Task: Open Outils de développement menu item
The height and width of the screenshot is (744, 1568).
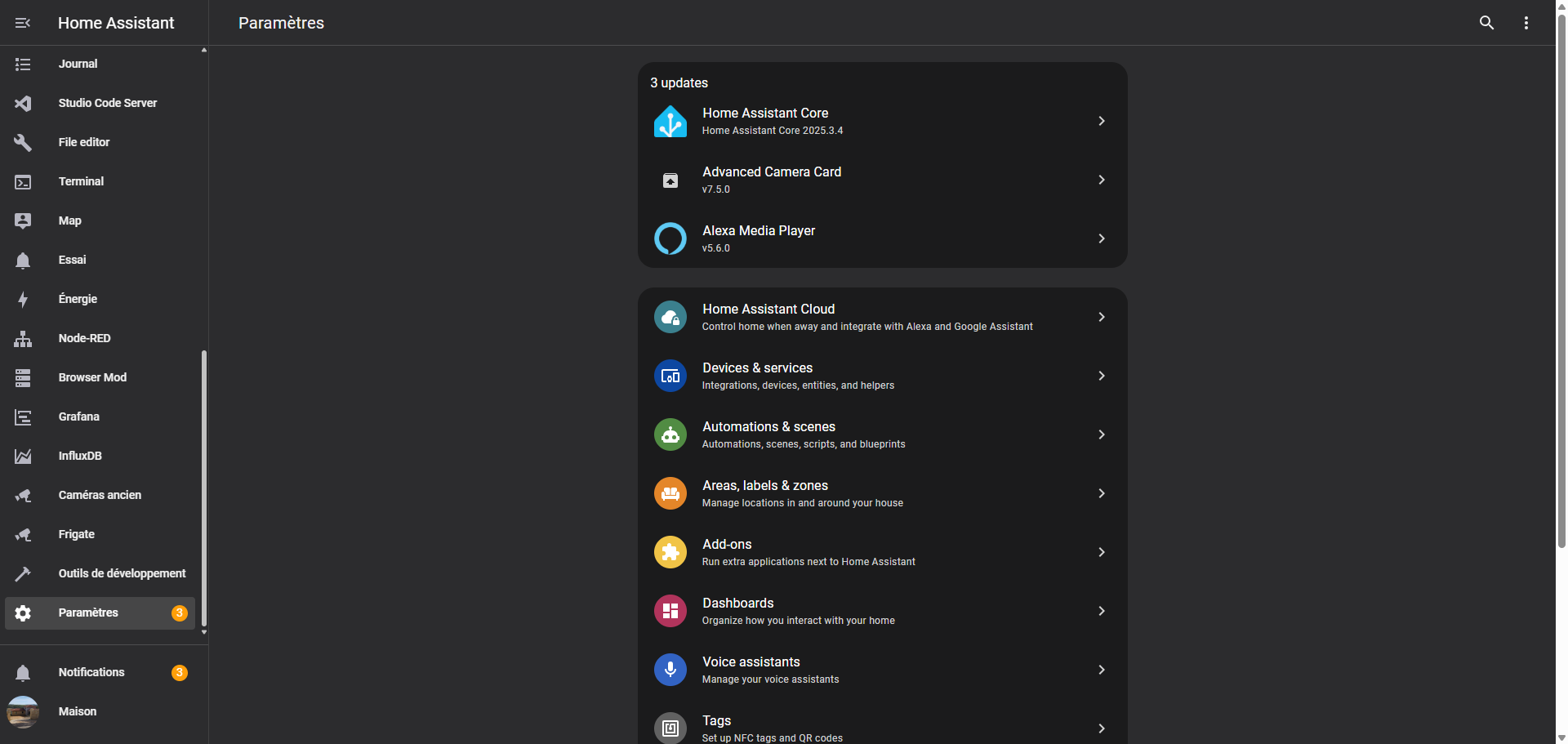Action: 100,573
